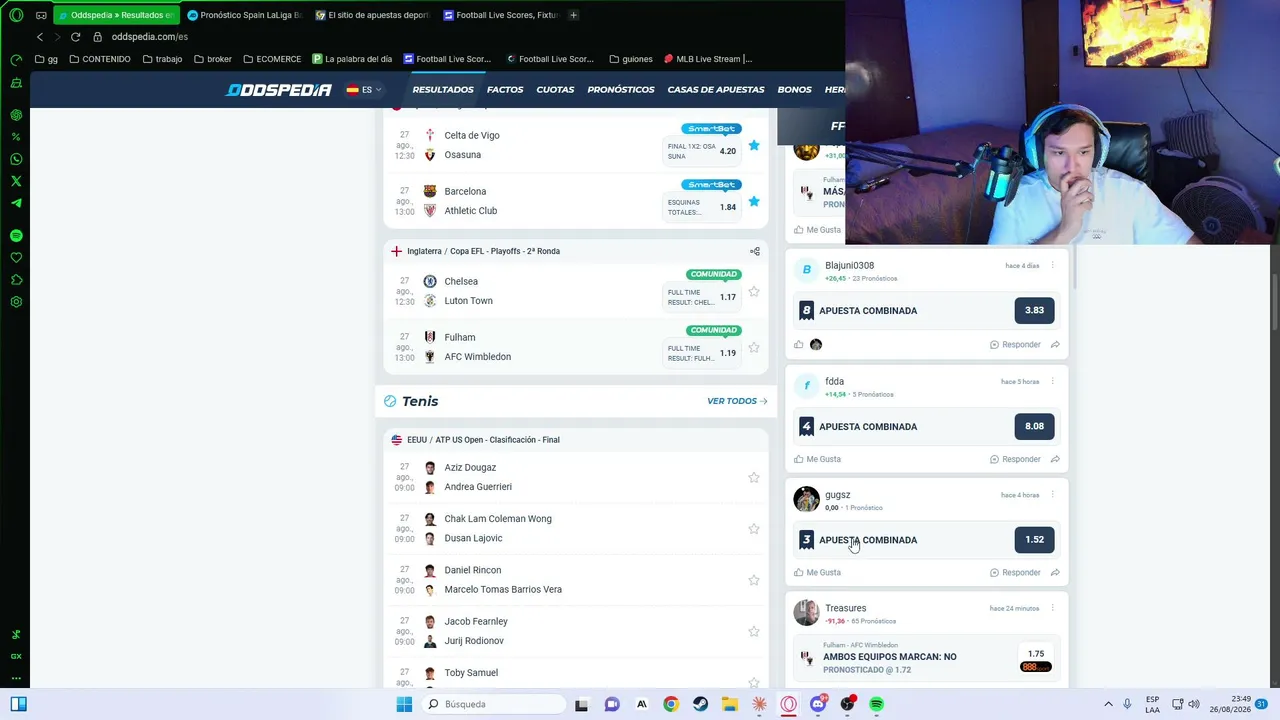Go back to the previous page

click(x=40, y=37)
